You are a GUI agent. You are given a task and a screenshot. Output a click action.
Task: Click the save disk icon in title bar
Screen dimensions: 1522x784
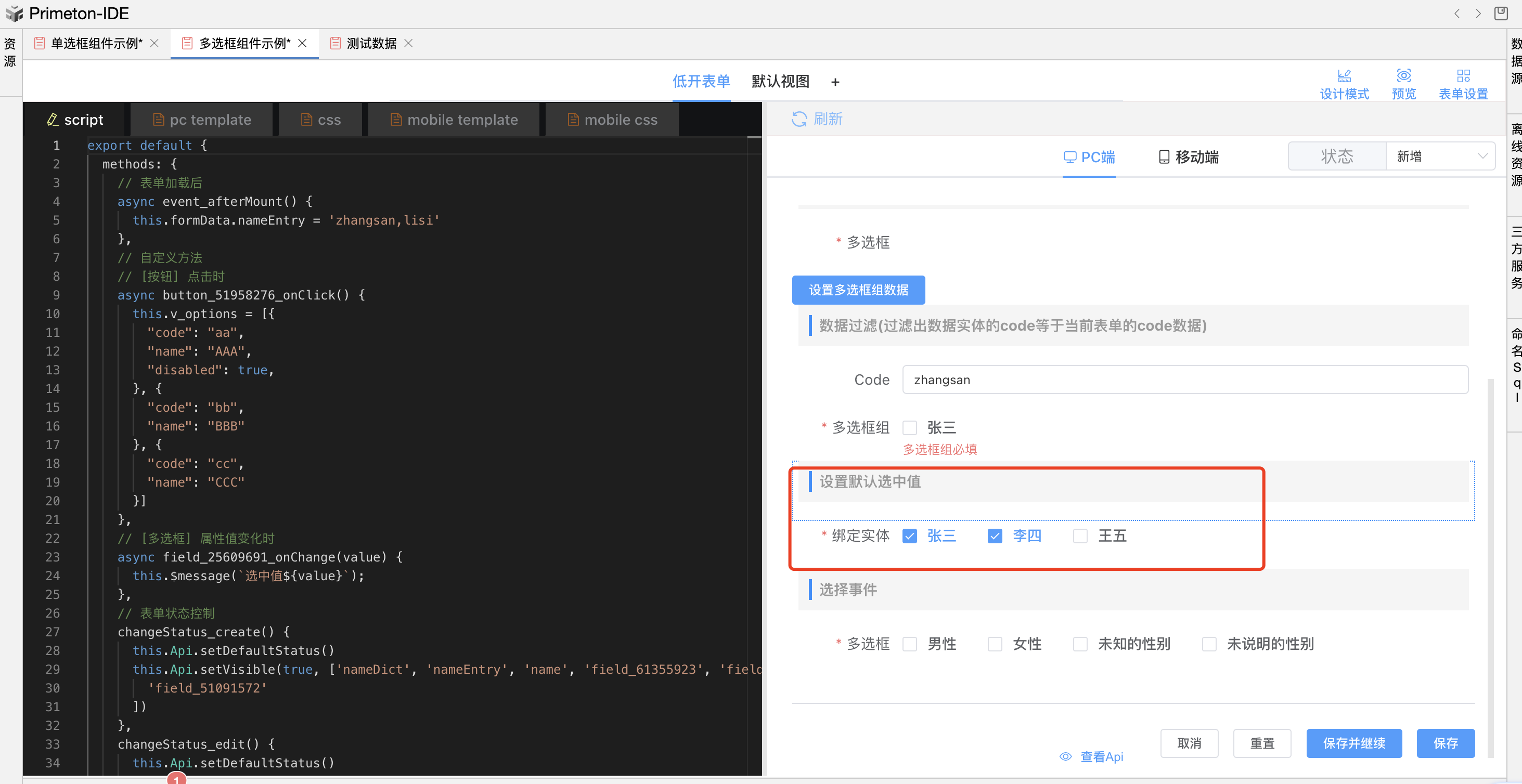point(1501,13)
